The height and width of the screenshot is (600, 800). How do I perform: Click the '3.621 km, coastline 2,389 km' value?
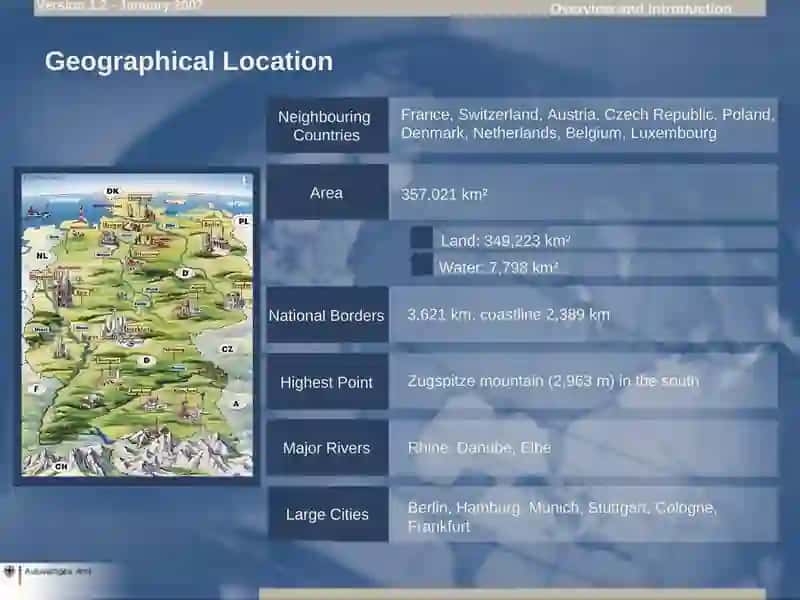tap(509, 314)
